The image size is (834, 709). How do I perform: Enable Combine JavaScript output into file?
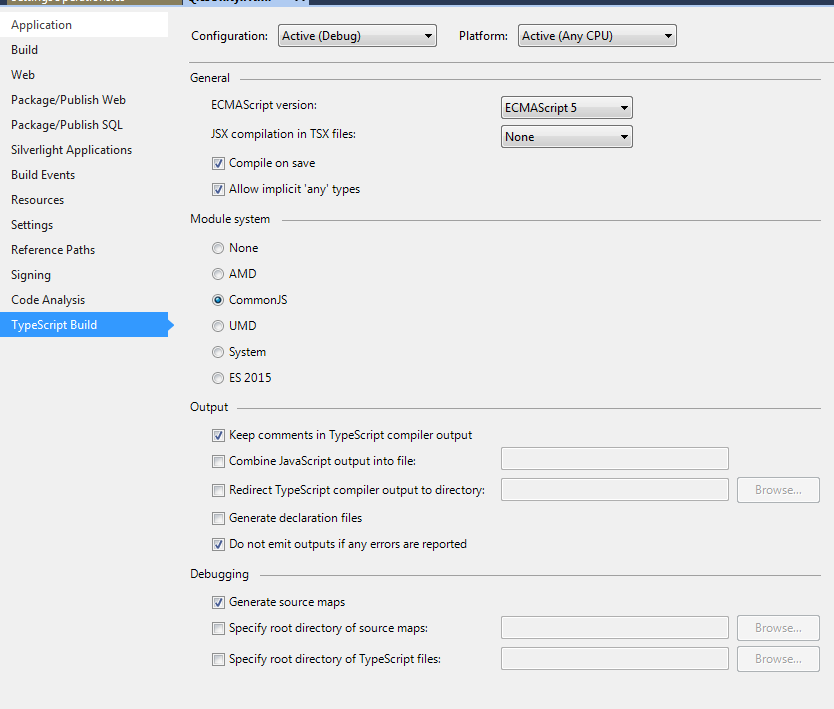[x=218, y=461]
